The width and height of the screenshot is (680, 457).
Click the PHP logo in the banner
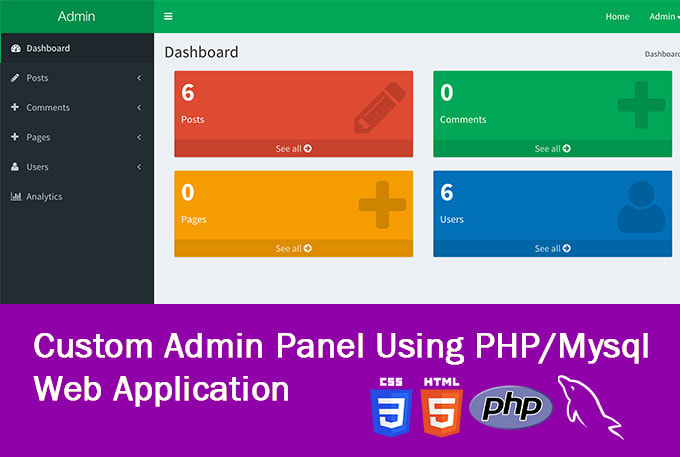(x=511, y=407)
